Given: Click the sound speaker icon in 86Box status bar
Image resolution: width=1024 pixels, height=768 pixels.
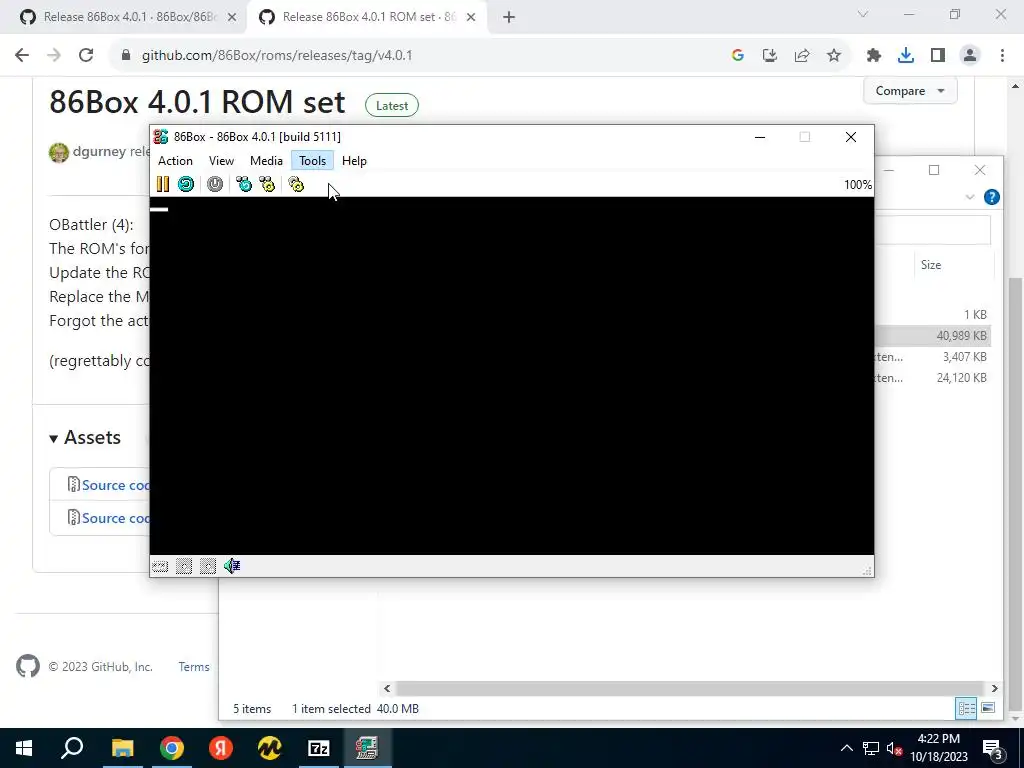Looking at the screenshot, I should point(232,566).
